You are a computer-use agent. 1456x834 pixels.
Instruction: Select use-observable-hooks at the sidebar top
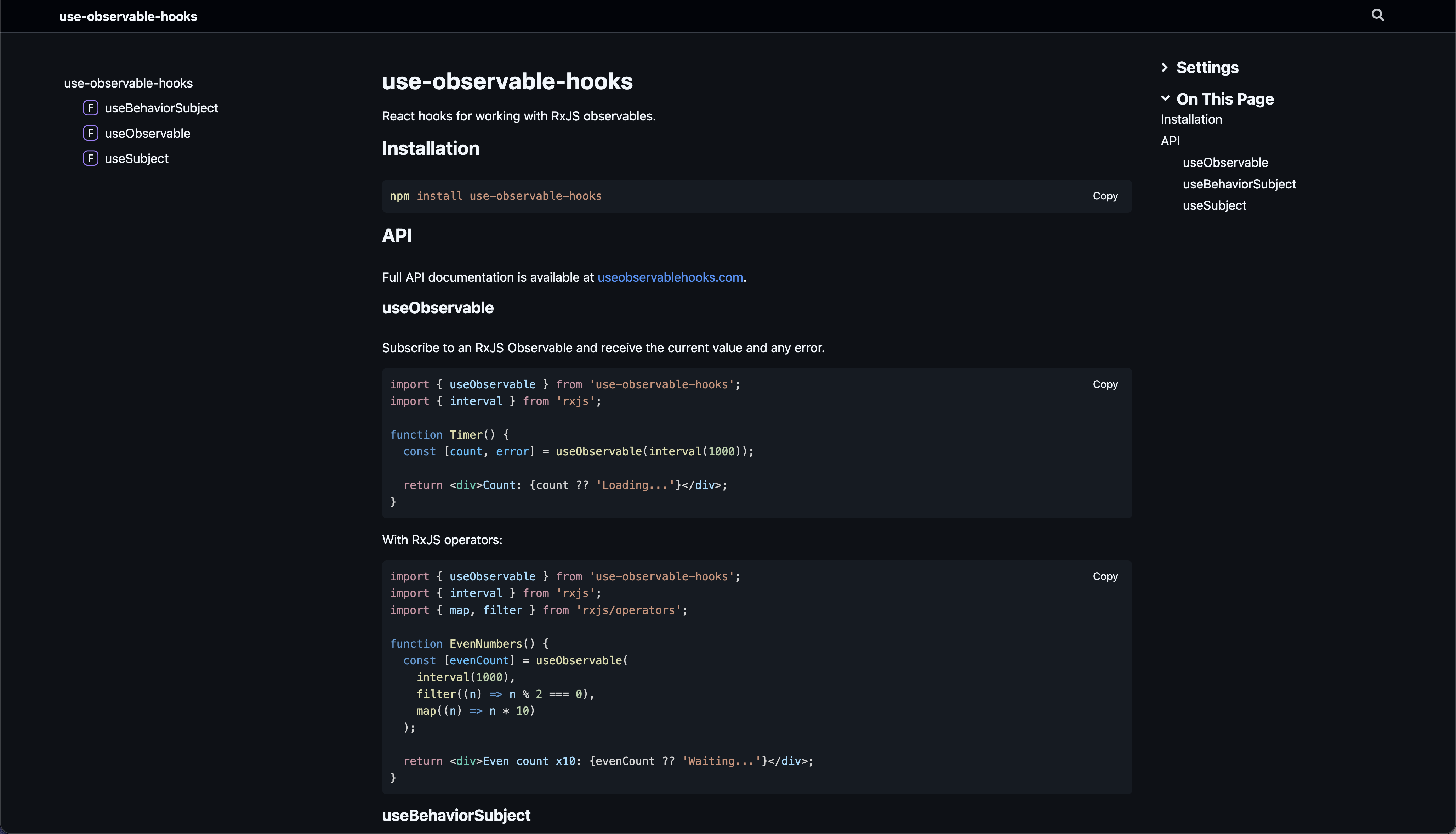pyautogui.click(x=128, y=83)
